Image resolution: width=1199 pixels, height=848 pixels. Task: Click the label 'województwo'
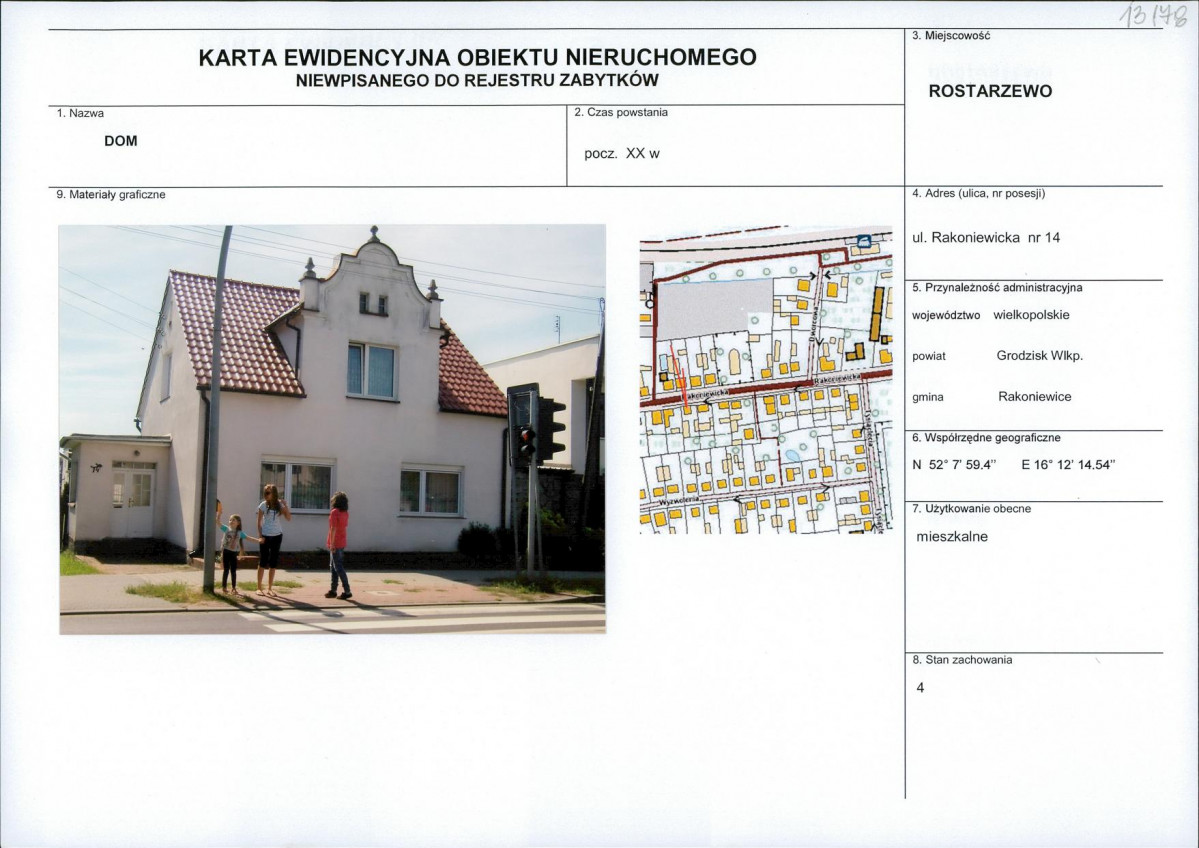[946, 316]
